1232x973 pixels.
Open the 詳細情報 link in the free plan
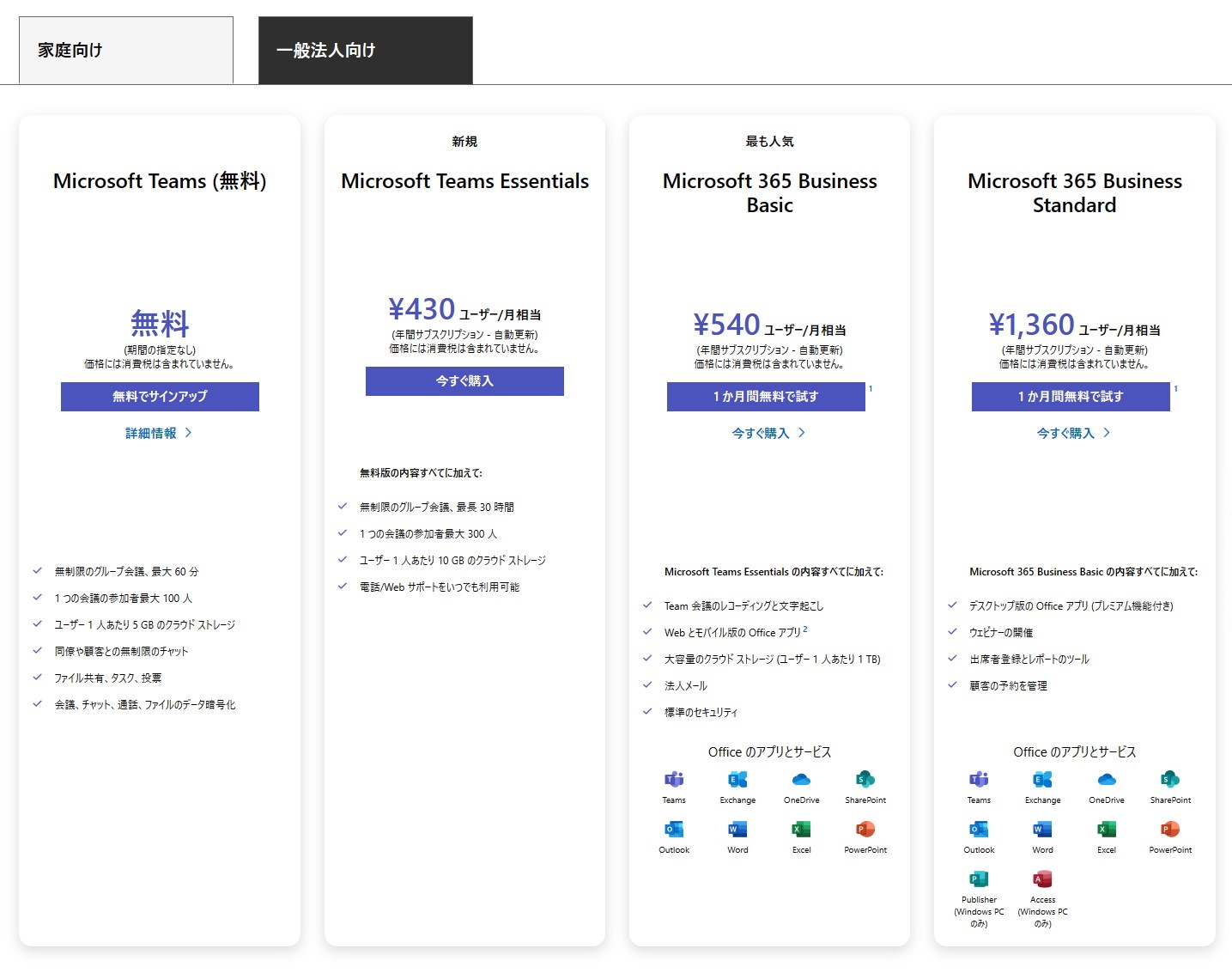(x=158, y=433)
